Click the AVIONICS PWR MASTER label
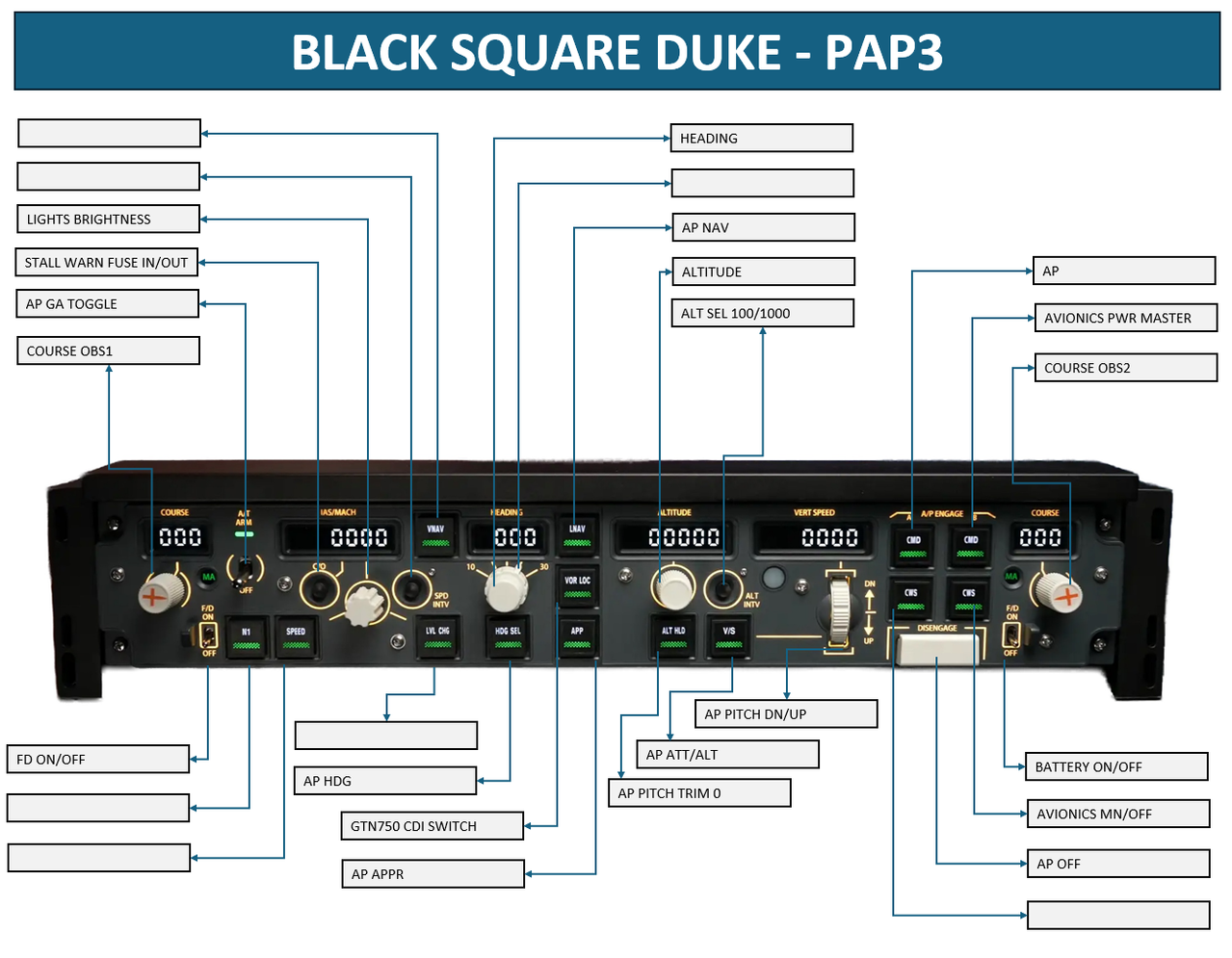The image size is (1232, 958). click(x=1126, y=318)
